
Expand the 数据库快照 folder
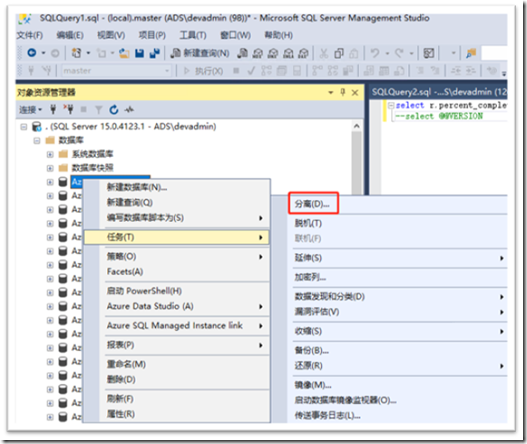(x=50, y=168)
